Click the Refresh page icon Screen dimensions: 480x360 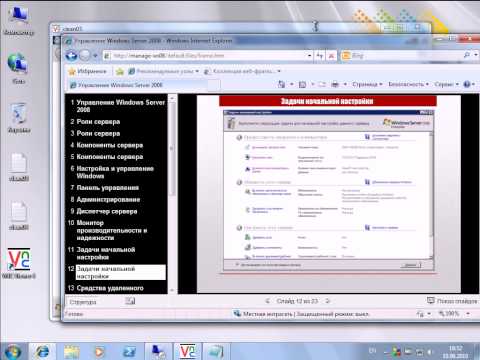(320, 56)
